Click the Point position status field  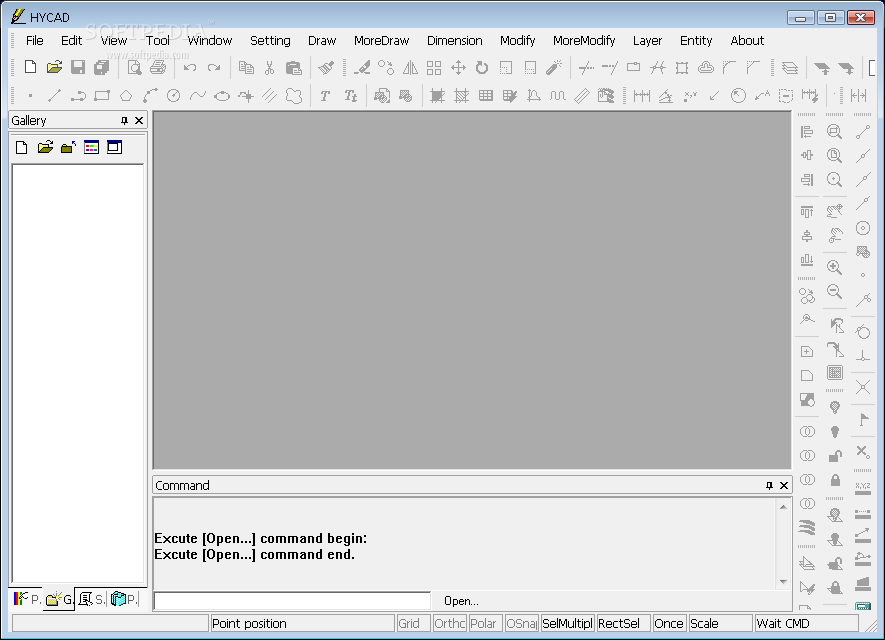coord(302,623)
